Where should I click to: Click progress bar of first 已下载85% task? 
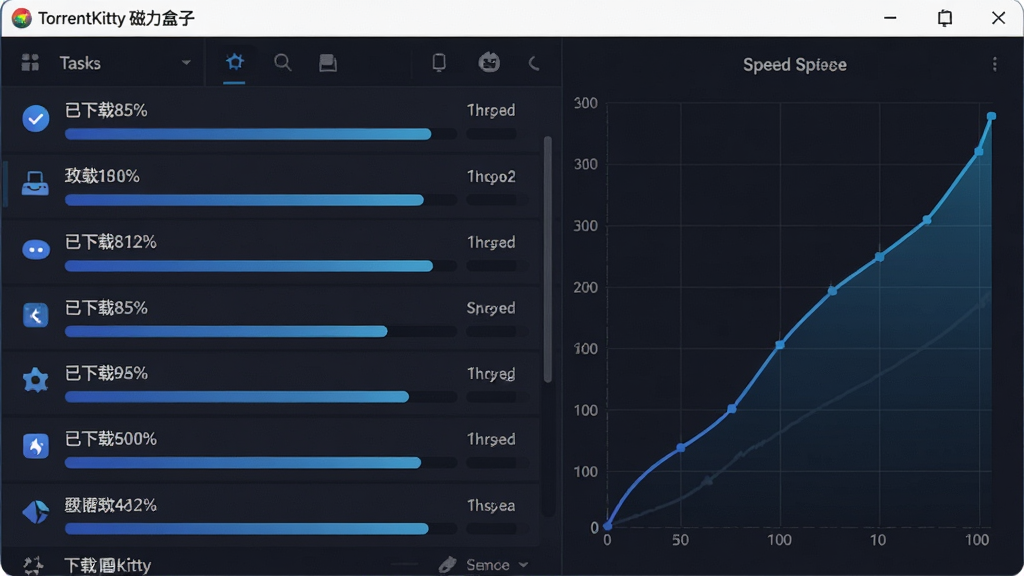tap(261, 135)
